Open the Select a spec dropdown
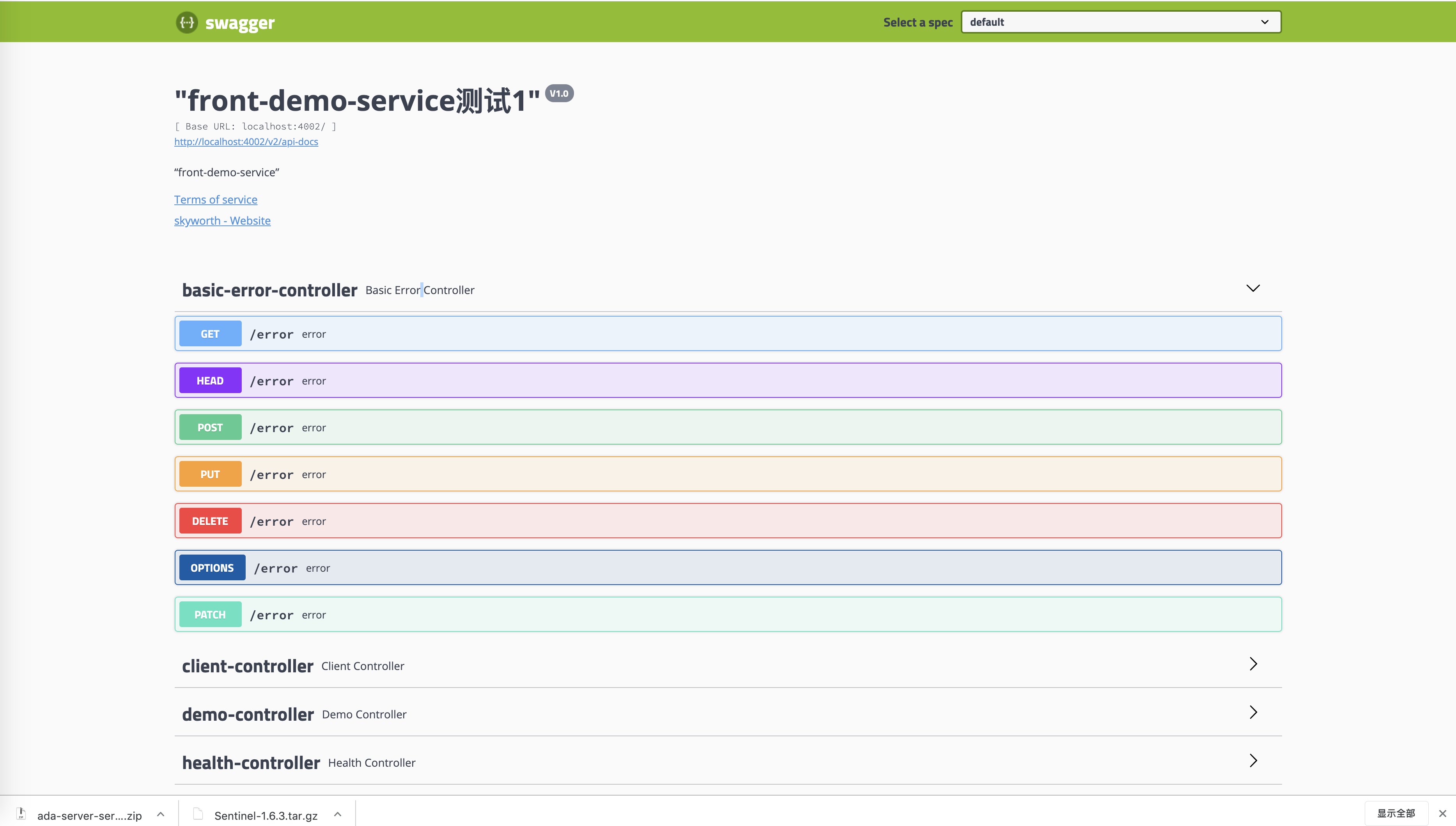This screenshot has height=826, width=1456. pos(1119,21)
